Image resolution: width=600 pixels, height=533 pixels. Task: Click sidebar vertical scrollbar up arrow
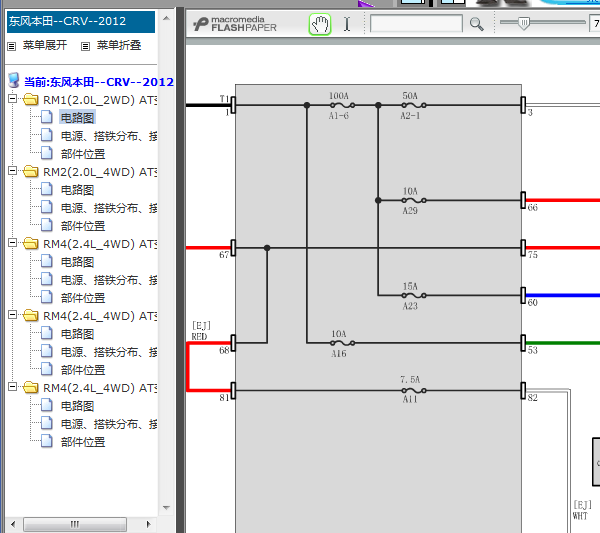166,18
